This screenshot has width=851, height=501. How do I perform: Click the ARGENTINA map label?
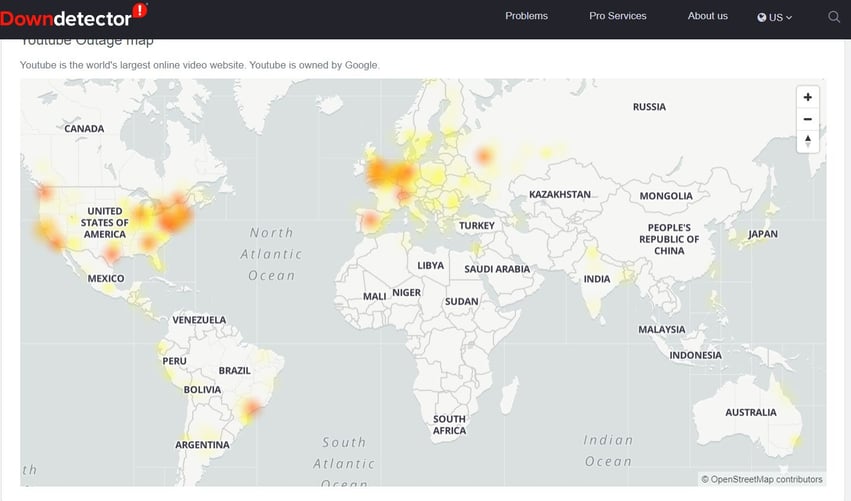point(202,445)
